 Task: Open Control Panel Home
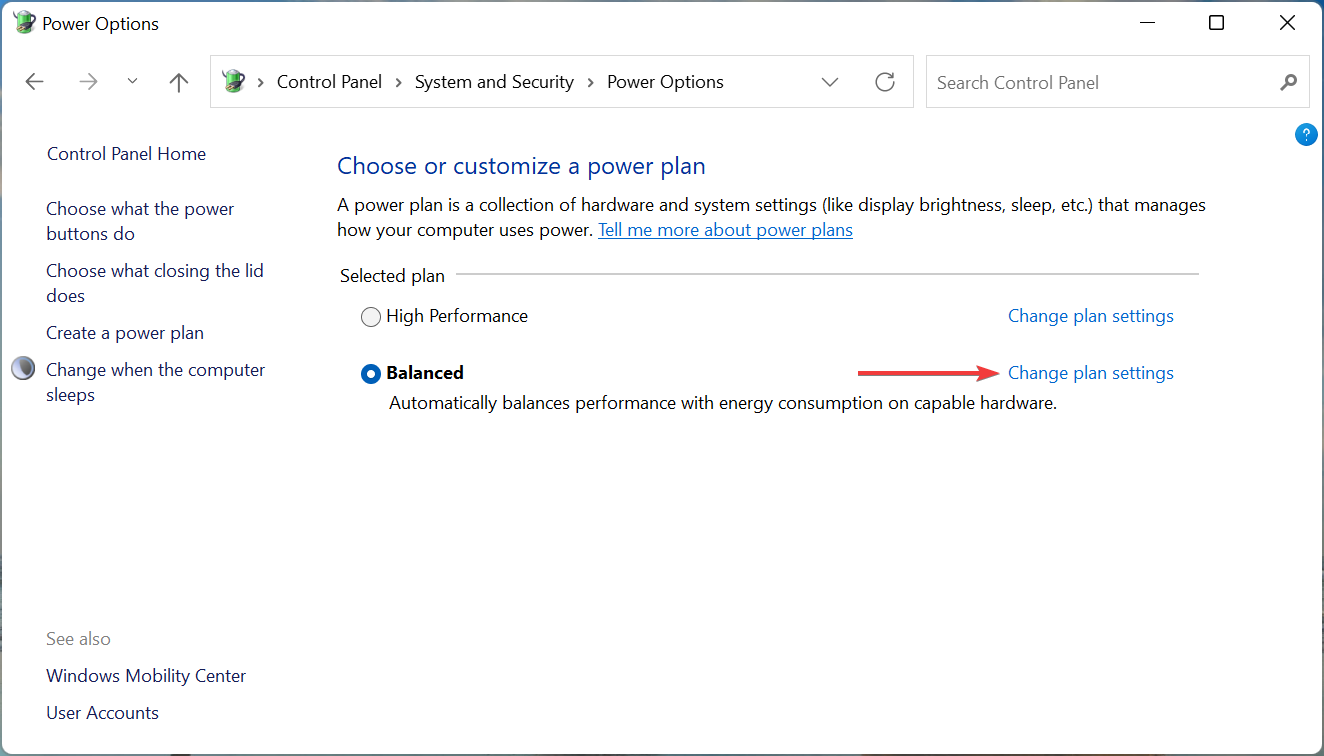(126, 154)
